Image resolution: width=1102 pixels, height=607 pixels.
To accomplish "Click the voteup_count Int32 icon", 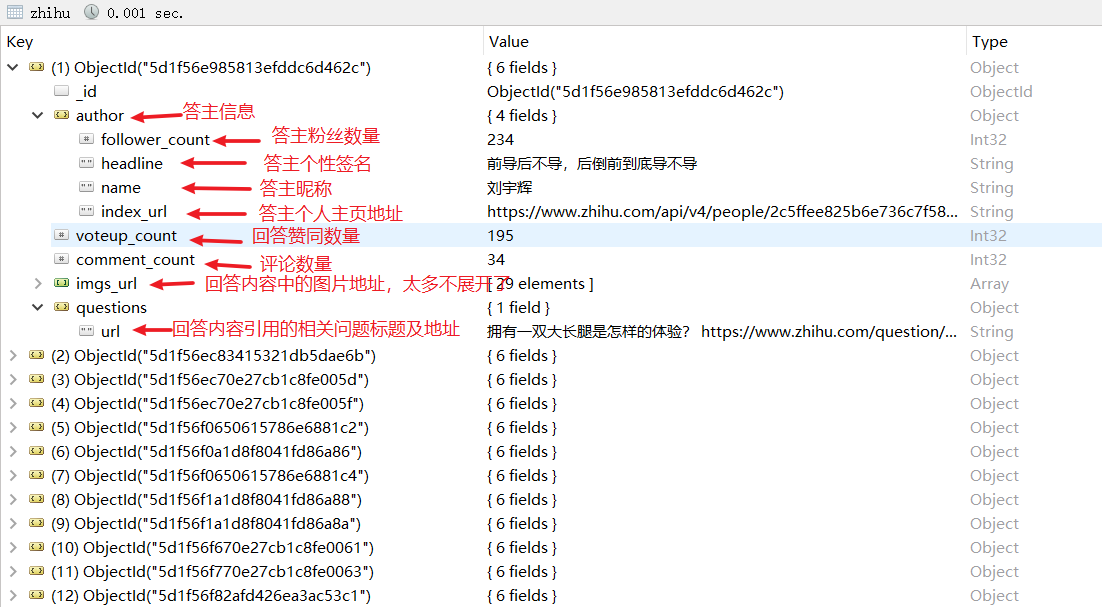I will click(x=62, y=235).
